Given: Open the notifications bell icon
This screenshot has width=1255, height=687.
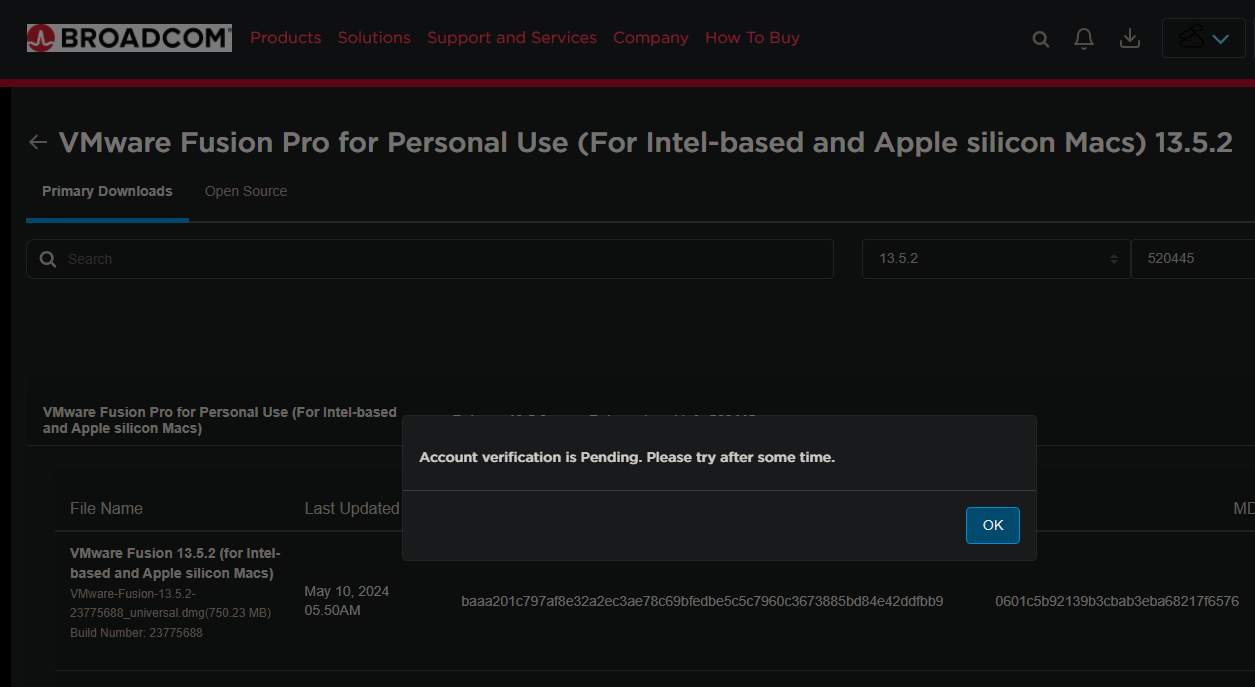Looking at the screenshot, I should (1084, 38).
